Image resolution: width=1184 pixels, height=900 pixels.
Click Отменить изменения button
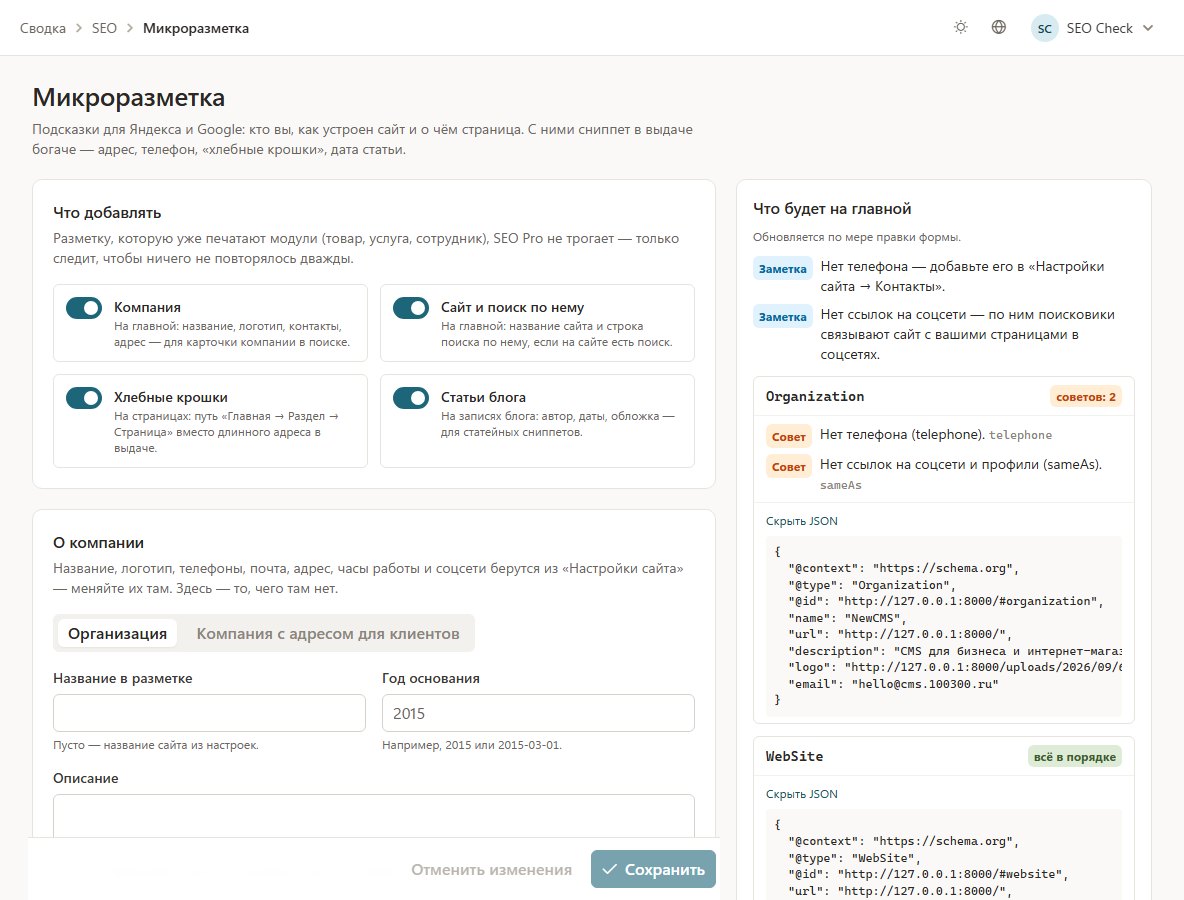click(x=492, y=869)
